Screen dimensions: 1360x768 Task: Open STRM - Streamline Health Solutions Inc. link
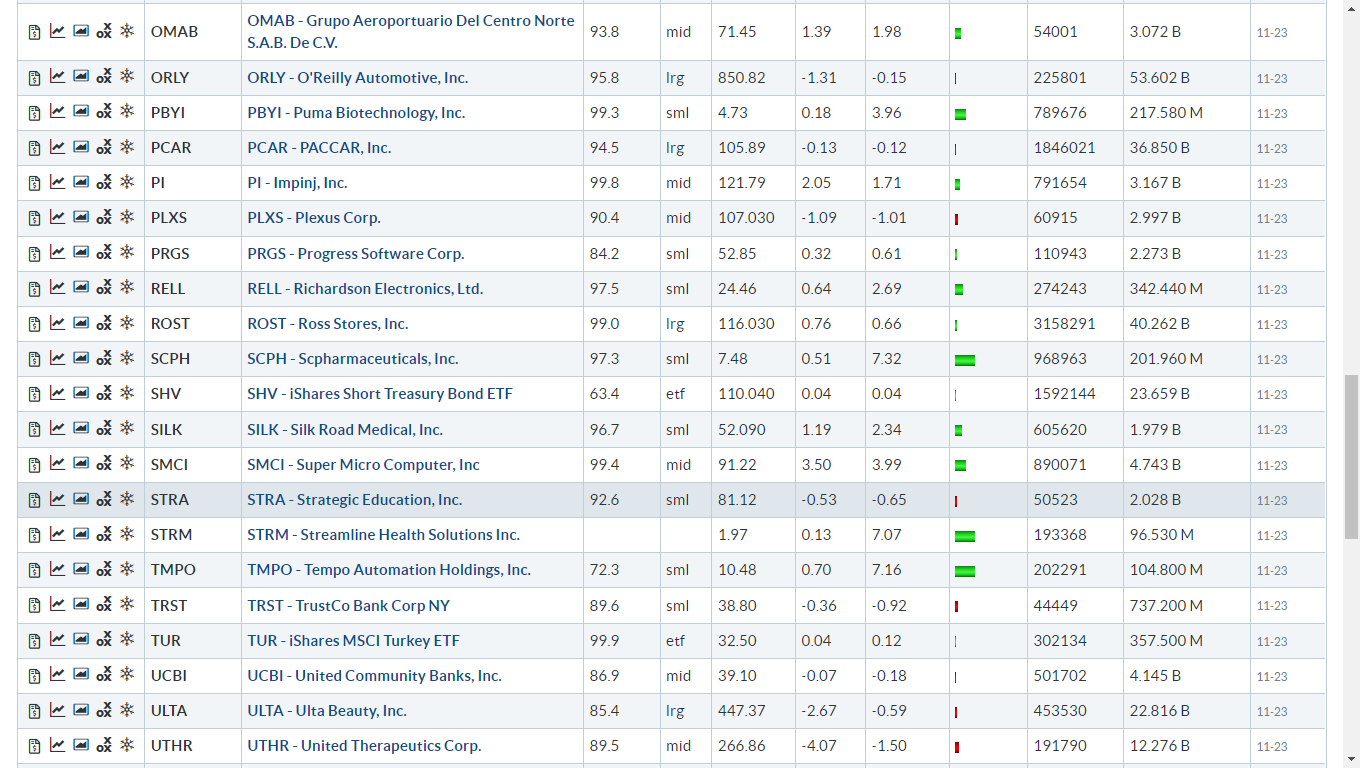[384, 534]
